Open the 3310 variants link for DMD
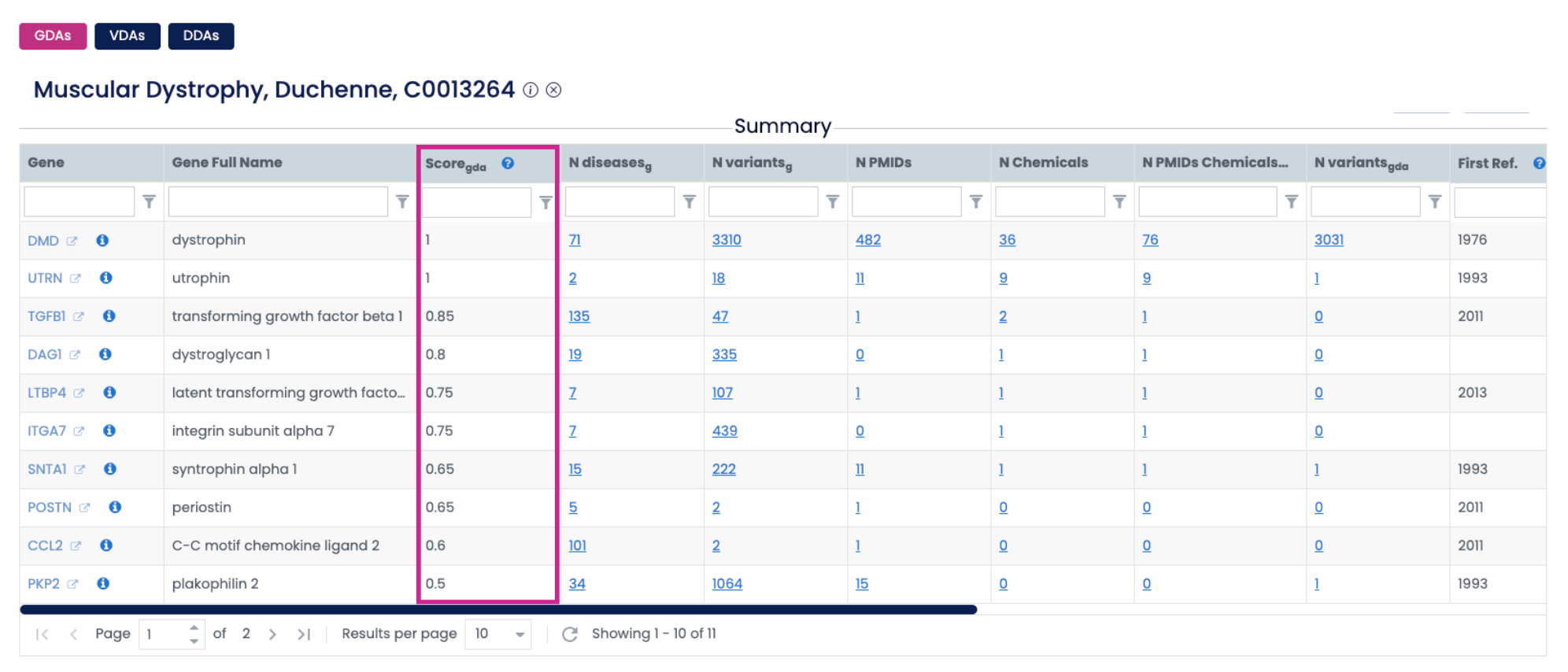This screenshot has width=1568, height=672. tap(727, 240)
